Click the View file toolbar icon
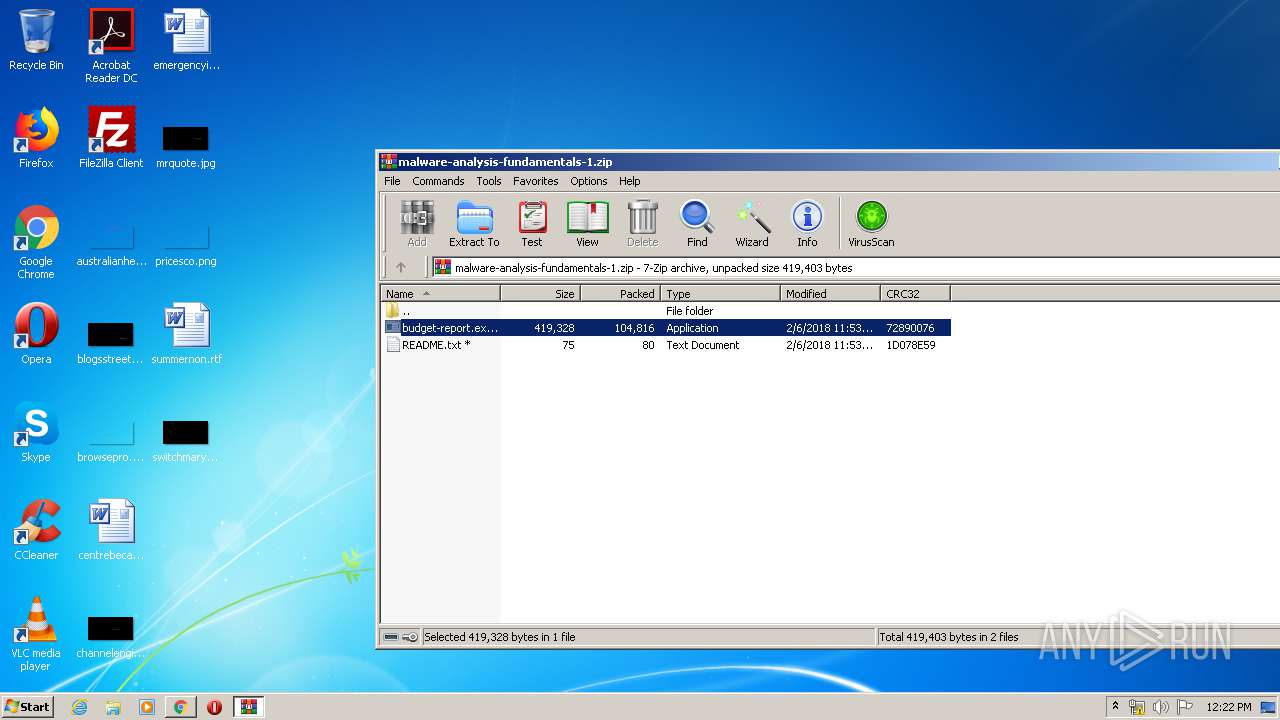 [587, 224]
